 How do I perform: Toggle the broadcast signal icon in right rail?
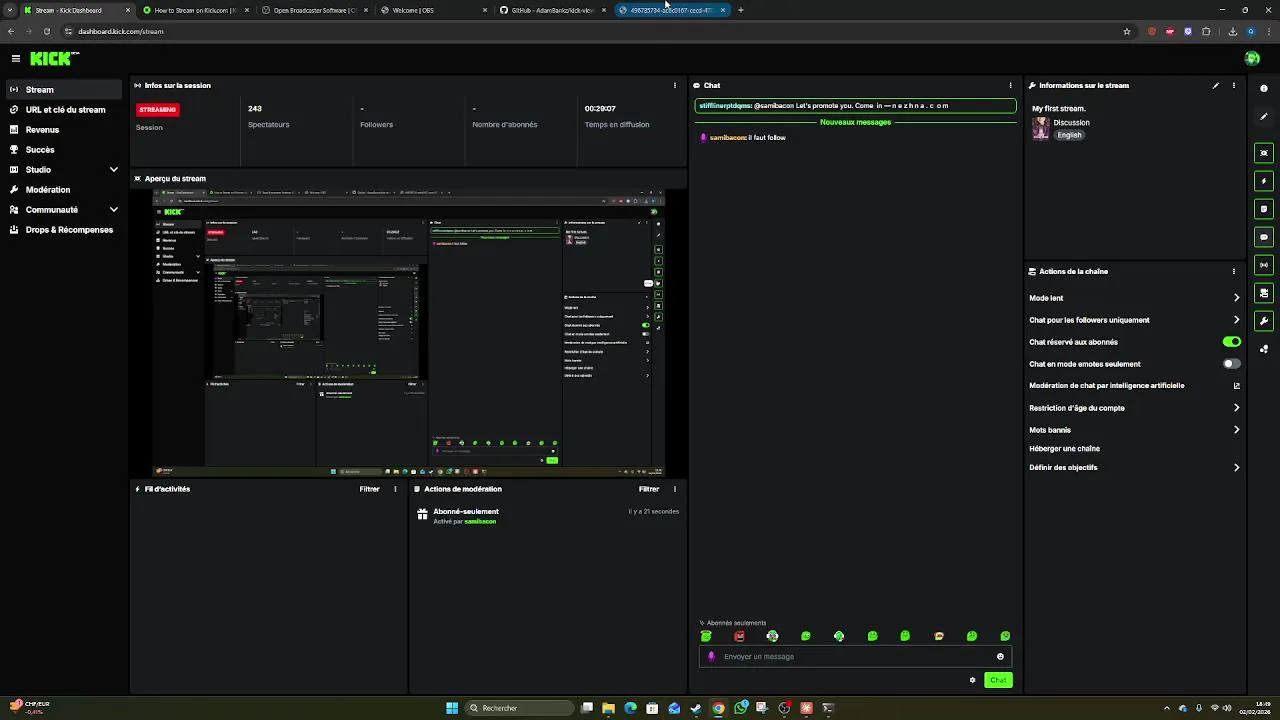pyautogui.click(x=1264, y=265)
